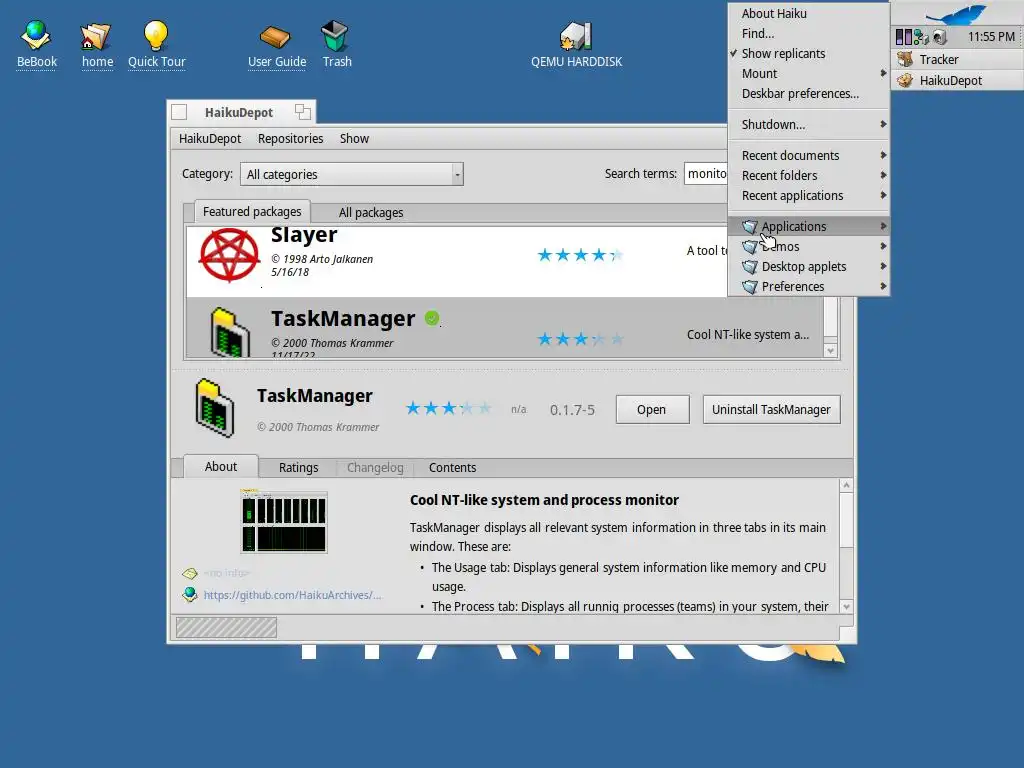This screenshot has height=768, width=1024.
Task: Switch to Featured packages tab
Action: click(252, 212)
